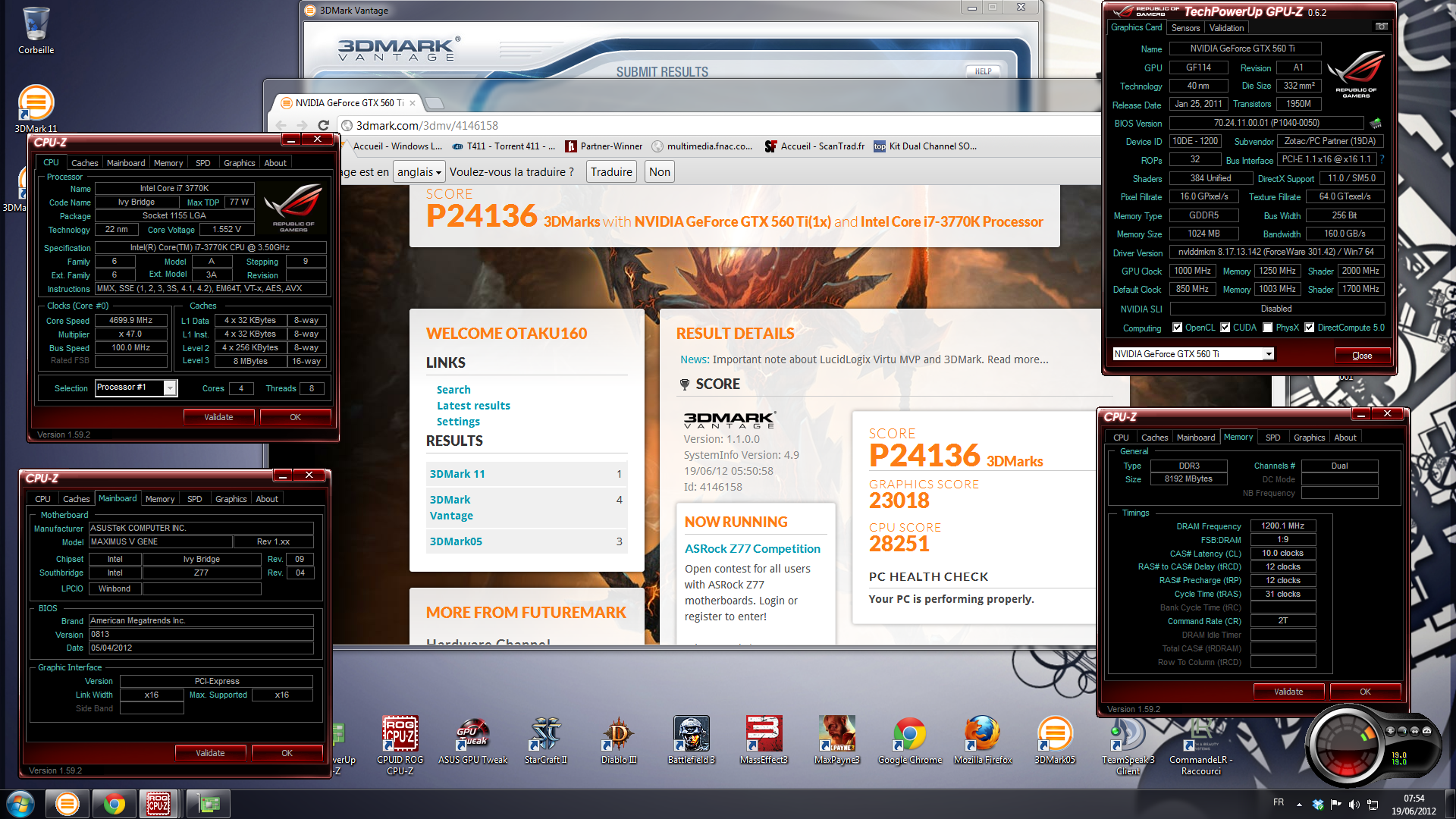Click the Windows Start orb

click(x=20, y=804)
